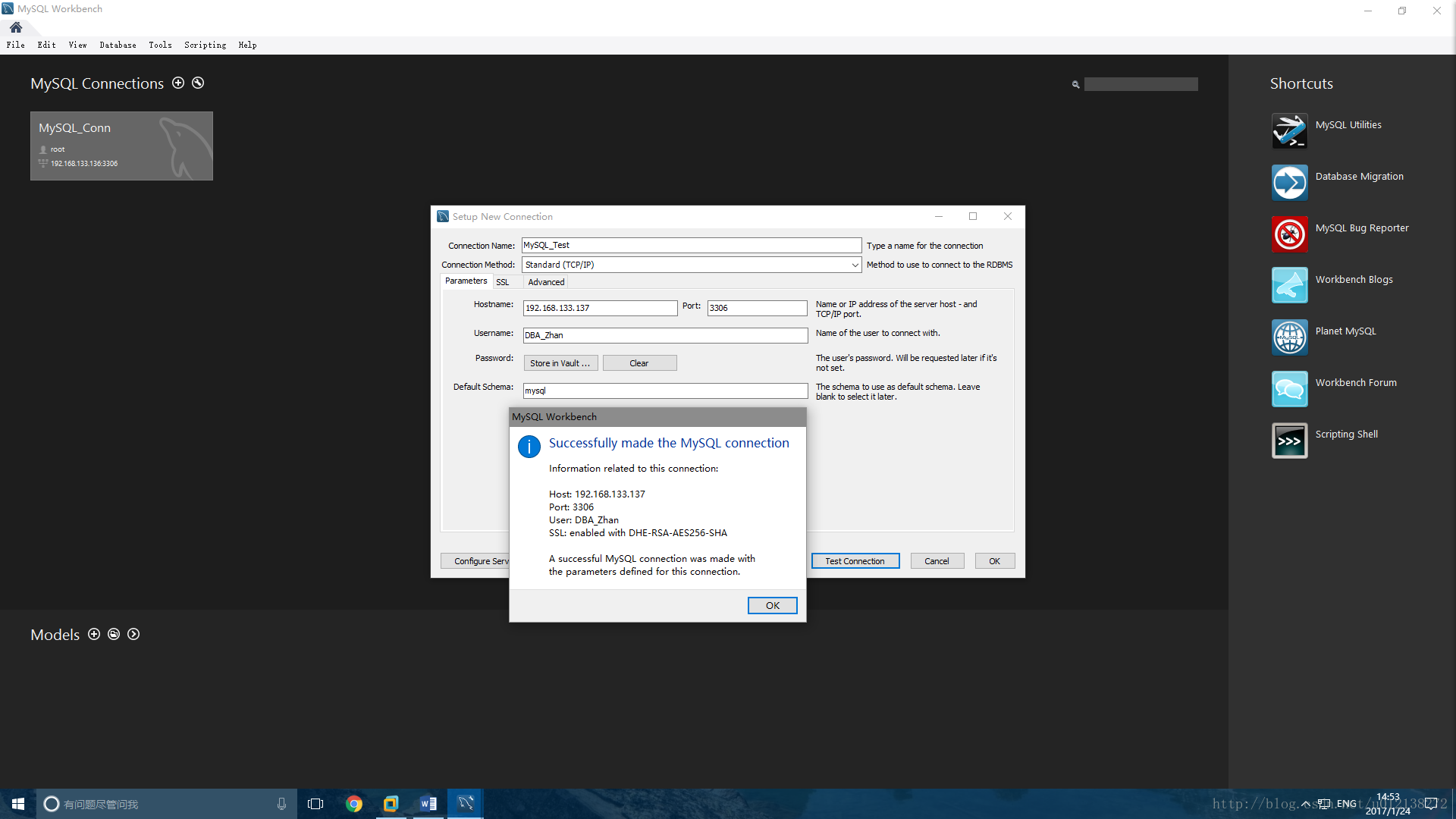Click the Default Schema field
The width and height of the screenshot is (1456, 819).
(665, 391)
